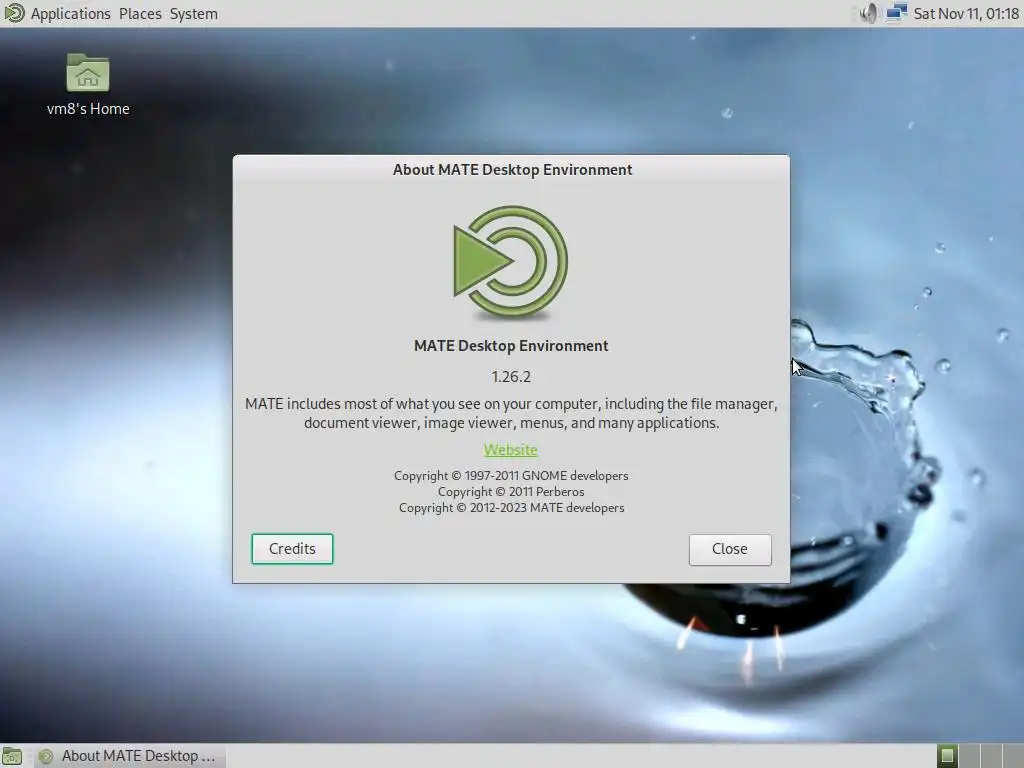Open the network connection tray icon
Screen dimensions: 1024x768
point(896,13)
